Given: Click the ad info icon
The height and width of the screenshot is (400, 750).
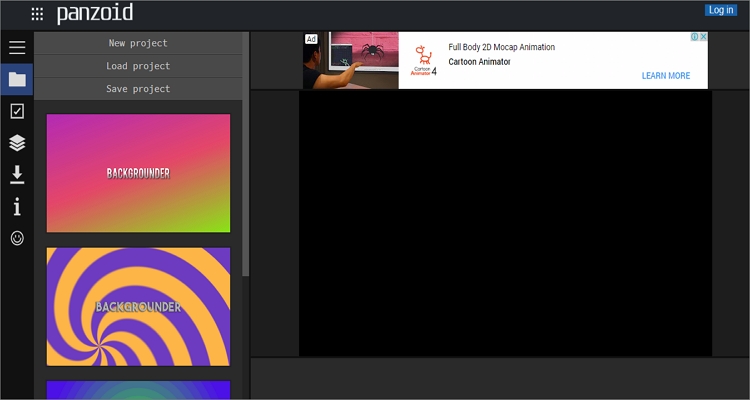Looking at the screenshot, I should pyautogui.click(x=695, y=37).
